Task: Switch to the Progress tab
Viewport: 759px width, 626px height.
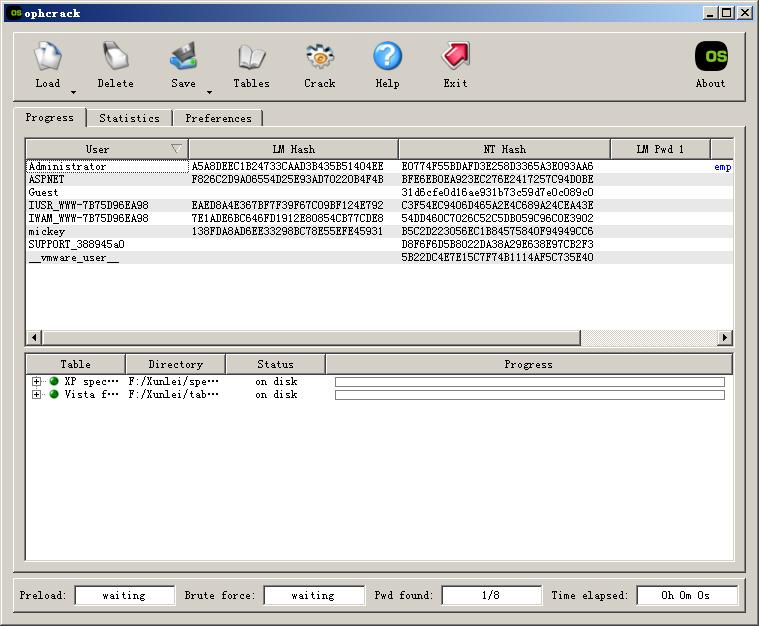Action: (x=49, y=118)
